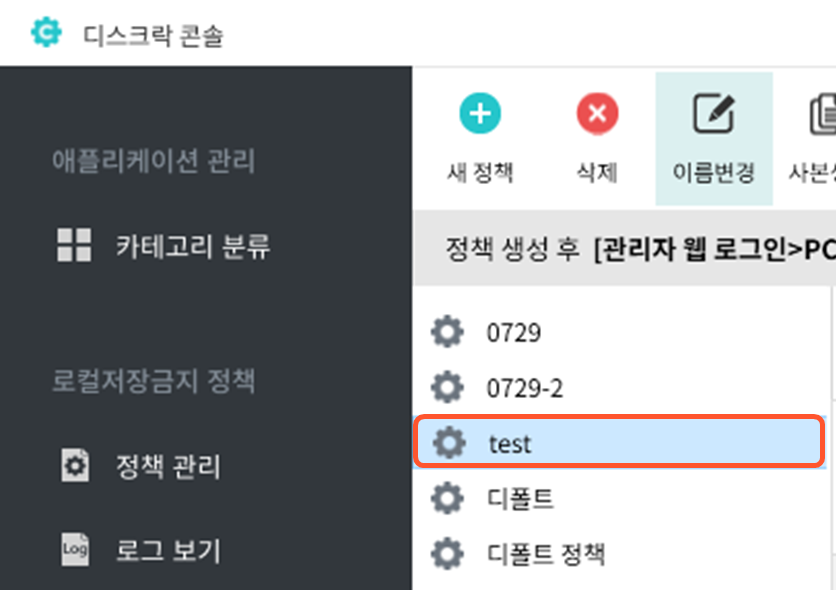Click the Log file icon in sidebar
This screenshot has height=590, width=836.
pos(75,549)
